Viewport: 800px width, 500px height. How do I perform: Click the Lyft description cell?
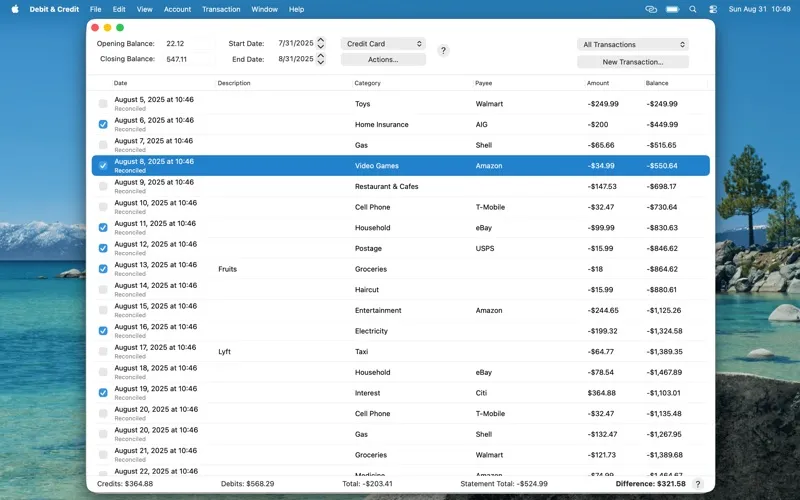point(224,352)
